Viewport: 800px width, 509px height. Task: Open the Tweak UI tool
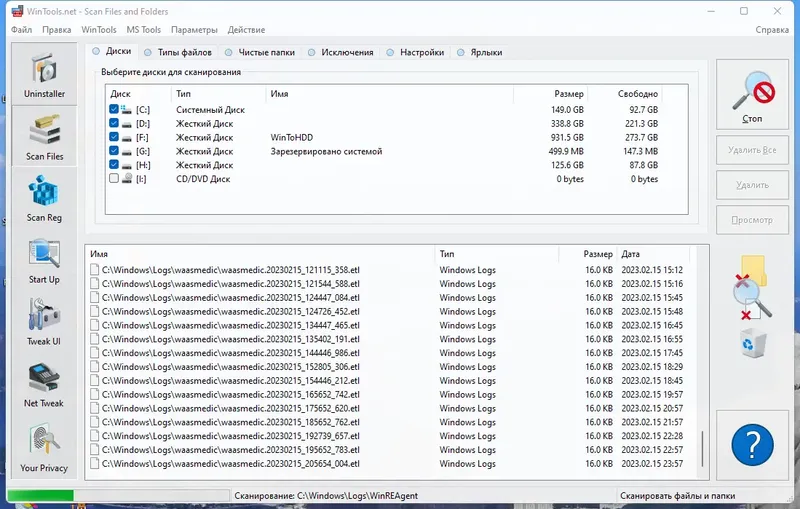[44, 322]
